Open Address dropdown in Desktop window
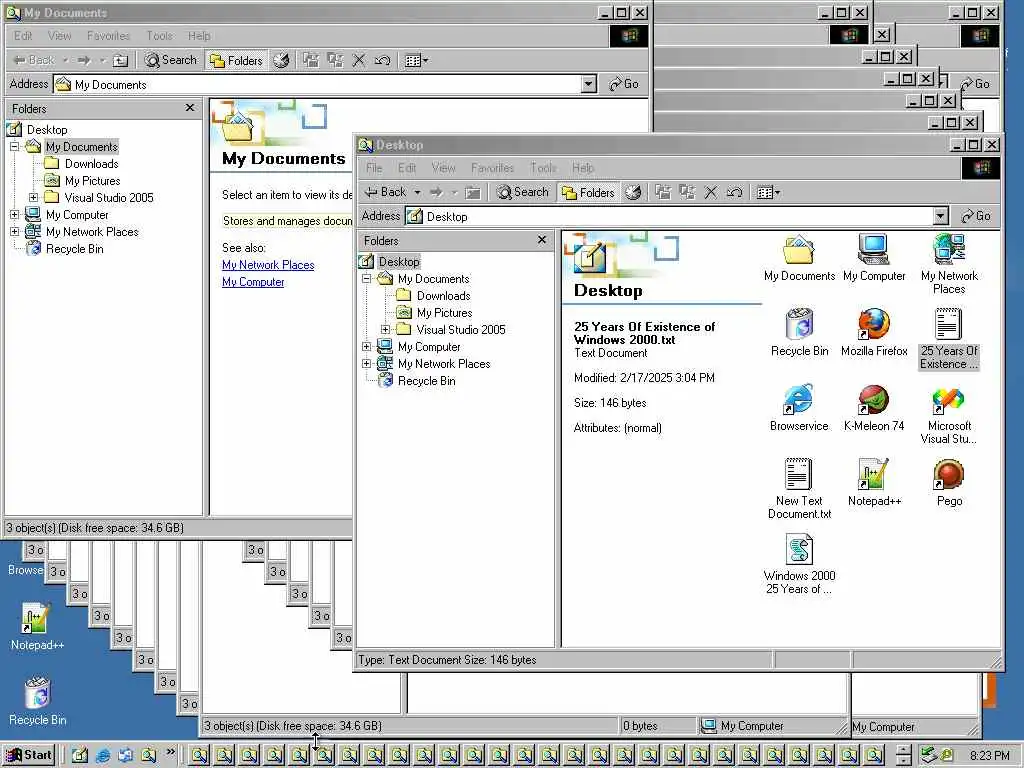 (x=940, y=216)
